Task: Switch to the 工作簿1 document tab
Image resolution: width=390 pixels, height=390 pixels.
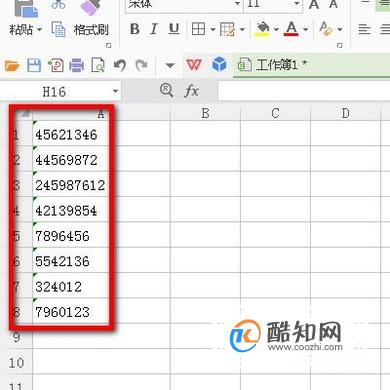Action: (x=272, y=65)
